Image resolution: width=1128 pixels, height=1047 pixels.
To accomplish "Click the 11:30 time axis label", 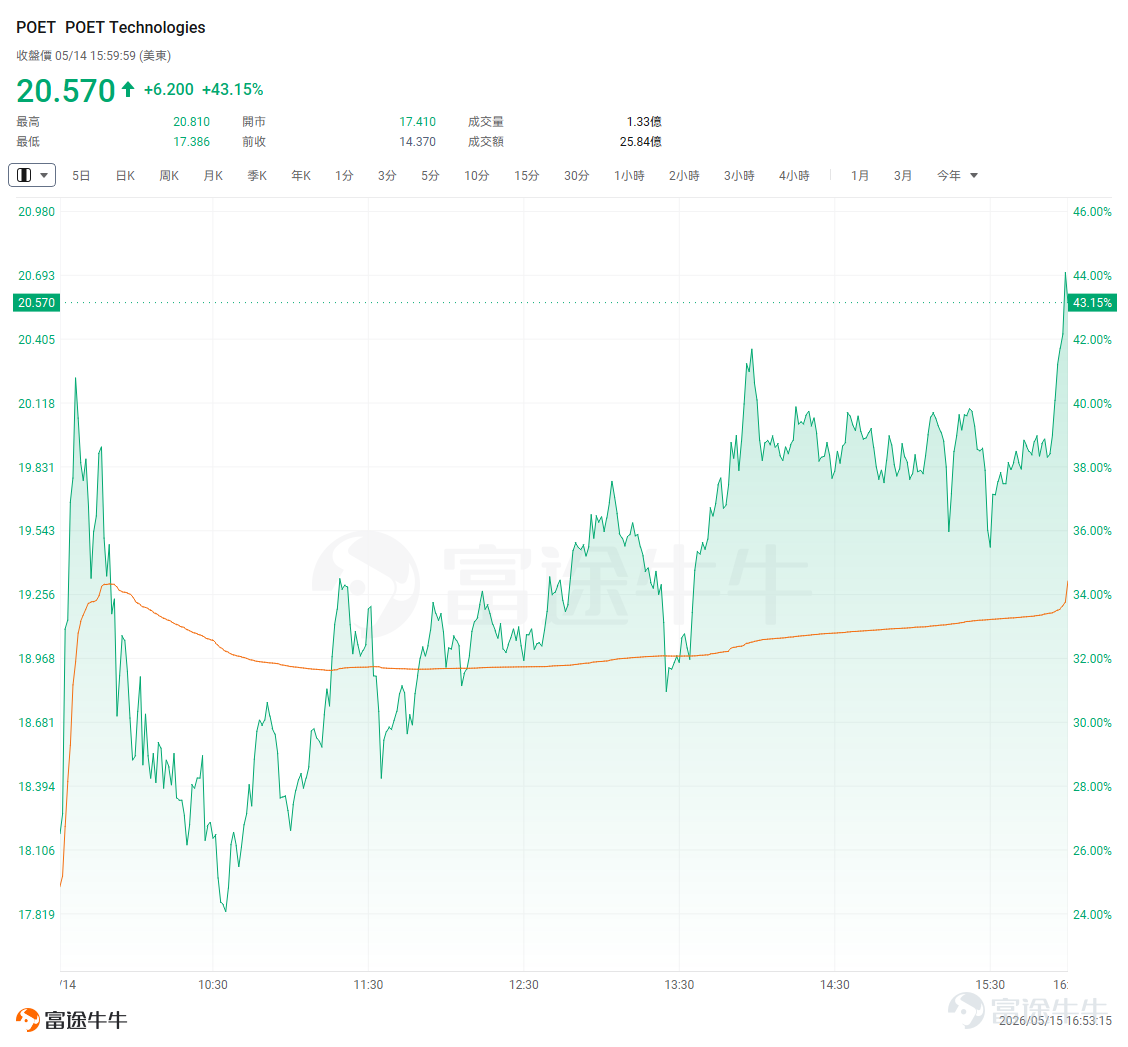I will [x=368, y=984].
